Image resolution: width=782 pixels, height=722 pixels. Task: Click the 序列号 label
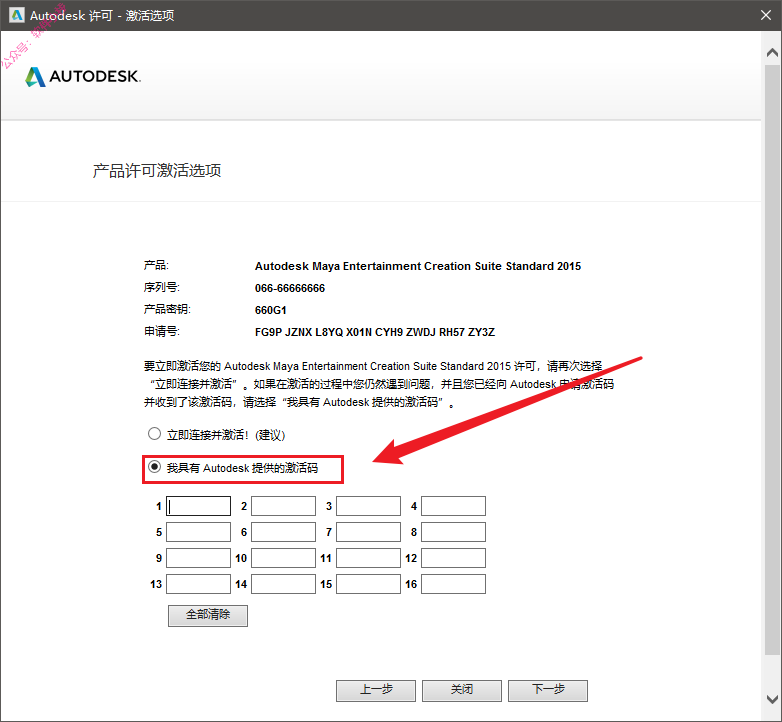click(162, 287)
